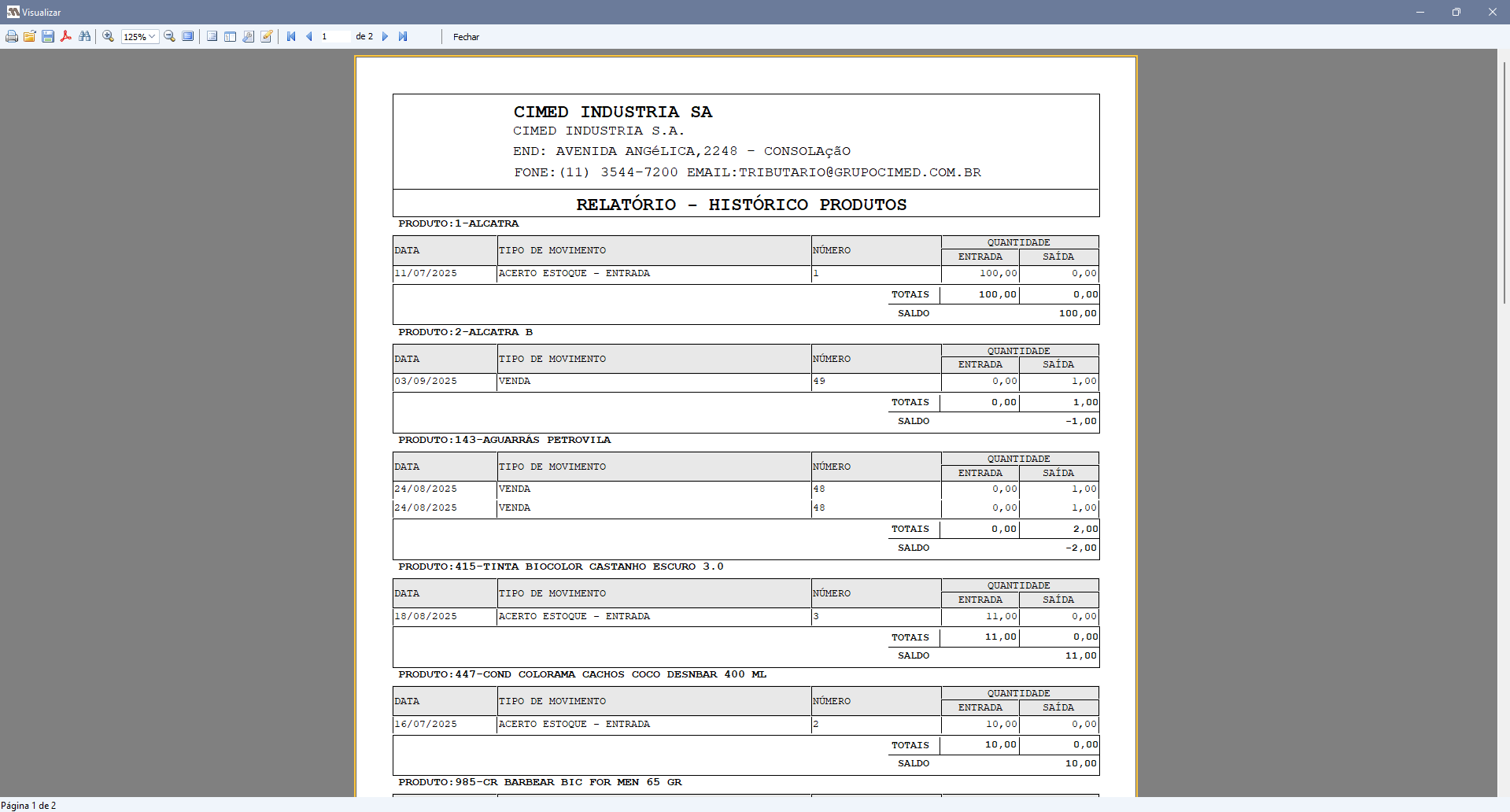Image resolution: width=1510 pixels, height=812 pixels.
Task: Click the Página 1 de 2 status text
Action: tap(28, 805)
